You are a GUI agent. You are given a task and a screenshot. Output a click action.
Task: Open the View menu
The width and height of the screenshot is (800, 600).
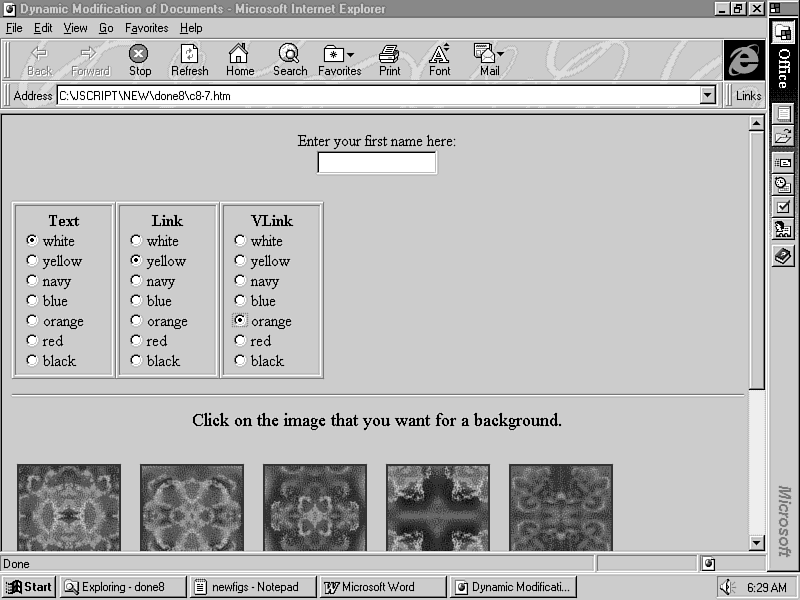(75, 28)
